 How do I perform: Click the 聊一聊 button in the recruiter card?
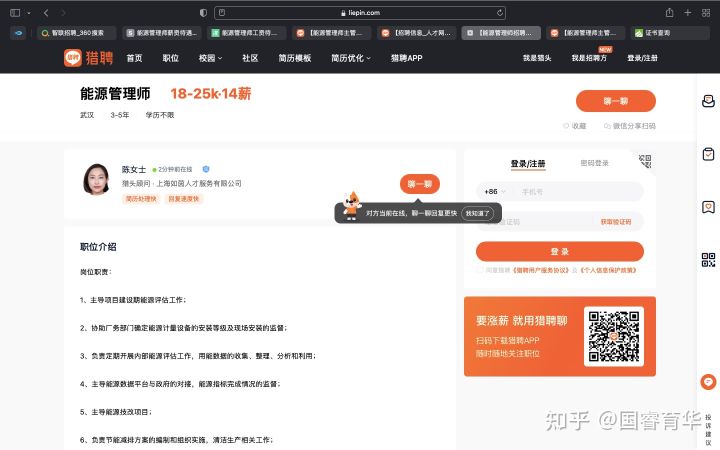point(420,184)
